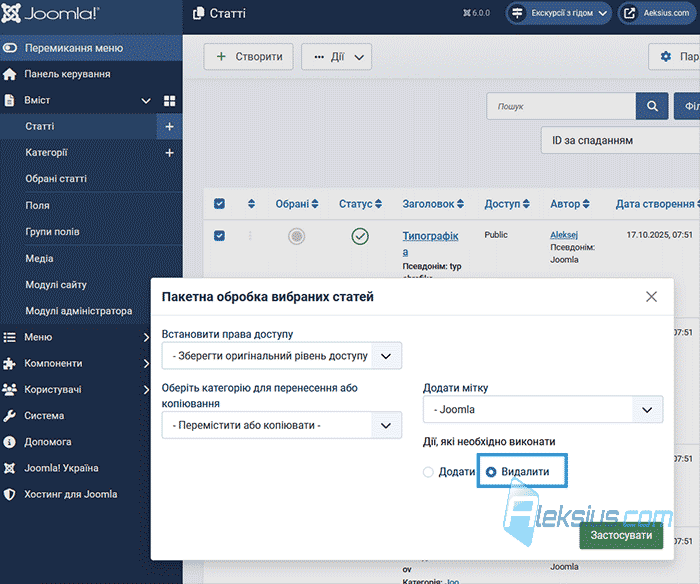This screenshot has height=584, width=700.
Task: Expand the Дії actions dropdown
Action: click(x=337, y=57)
